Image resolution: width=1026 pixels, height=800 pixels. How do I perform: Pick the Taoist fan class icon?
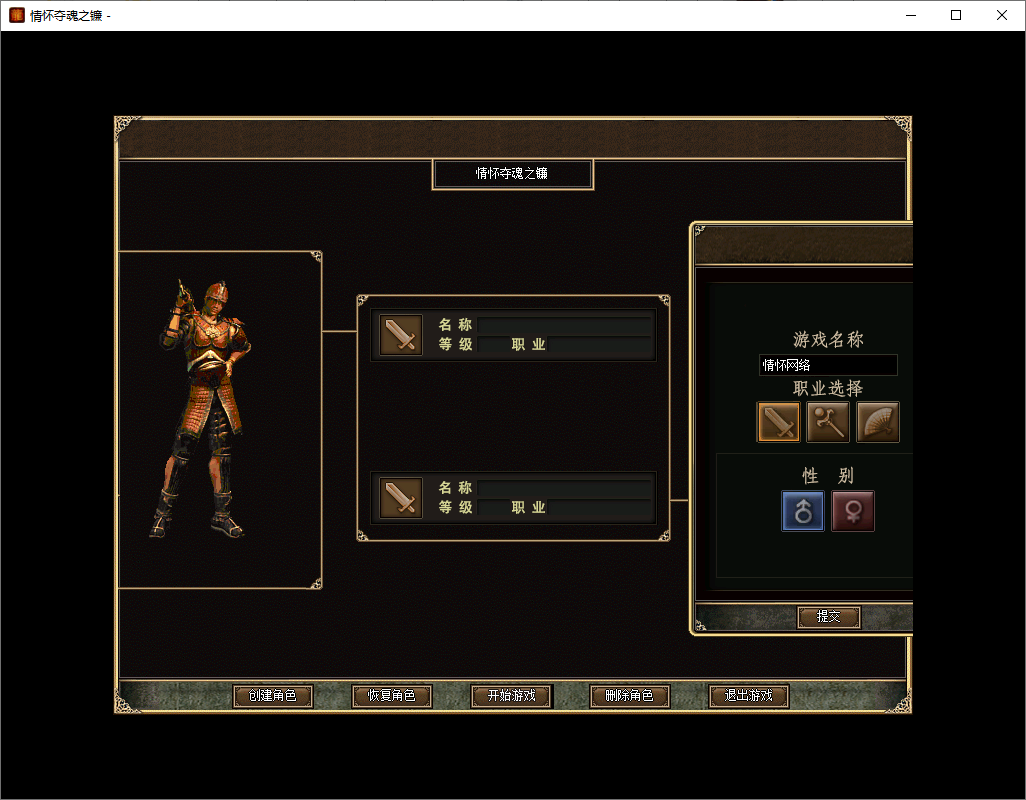(877, 421)
